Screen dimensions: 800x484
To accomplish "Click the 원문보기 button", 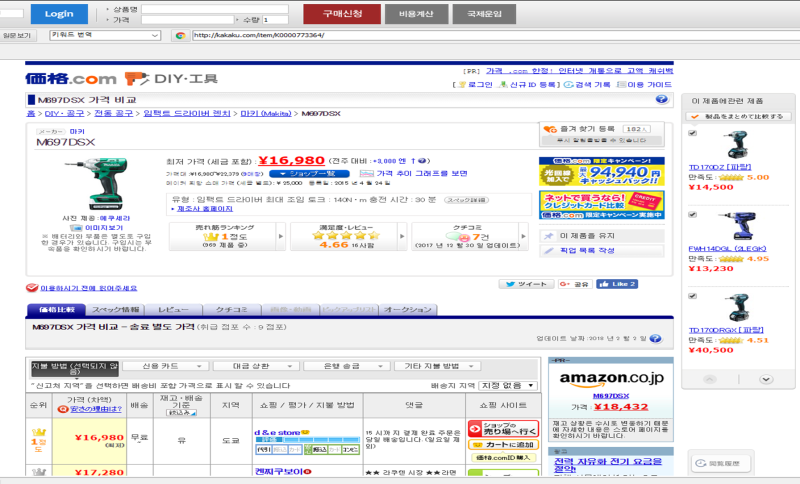I will tap(17, 36).
